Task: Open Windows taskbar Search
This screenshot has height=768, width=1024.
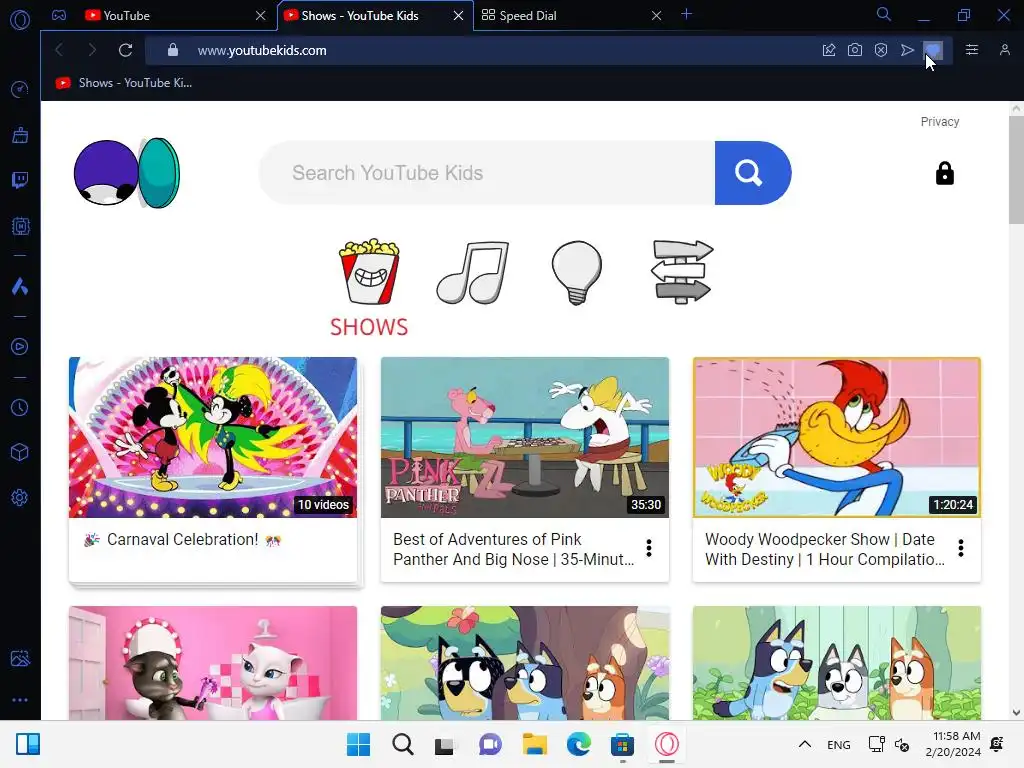Action: click(x=402, y=744)
